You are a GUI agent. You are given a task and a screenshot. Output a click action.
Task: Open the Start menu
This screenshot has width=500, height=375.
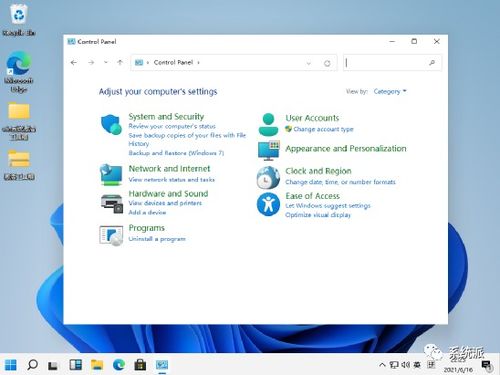(11, 365)
